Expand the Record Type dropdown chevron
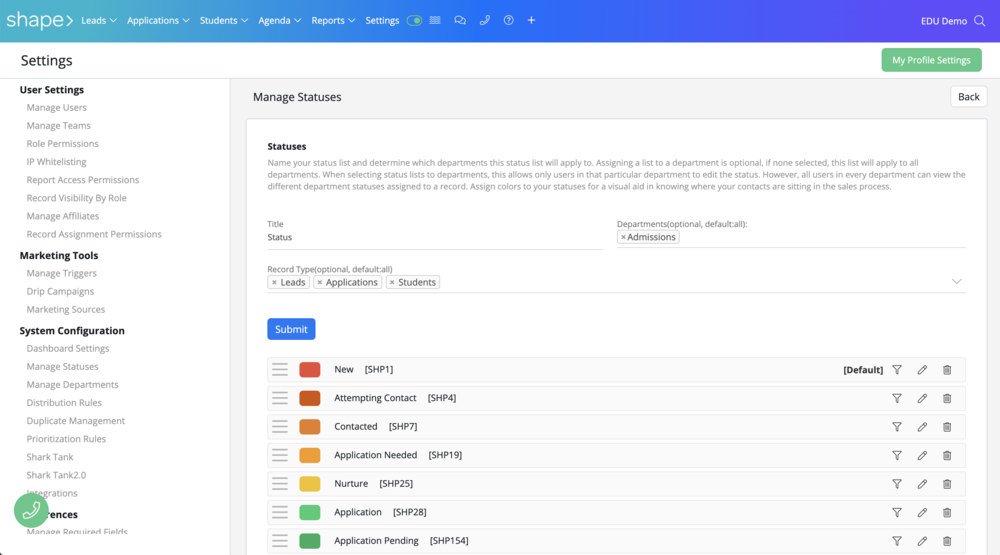This screenshot has height=555, width=1000. coord(957,281)
